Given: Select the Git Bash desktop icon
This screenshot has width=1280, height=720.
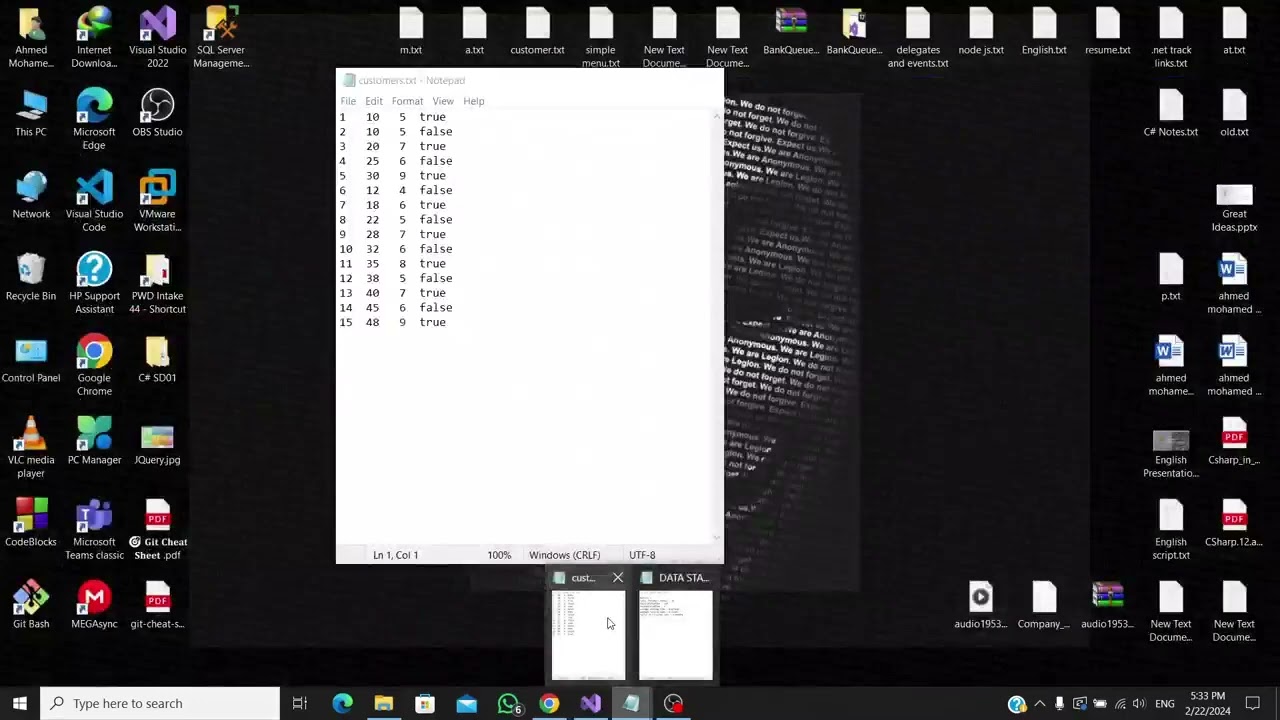Looking at the screenshot, I should click(31, 605).
